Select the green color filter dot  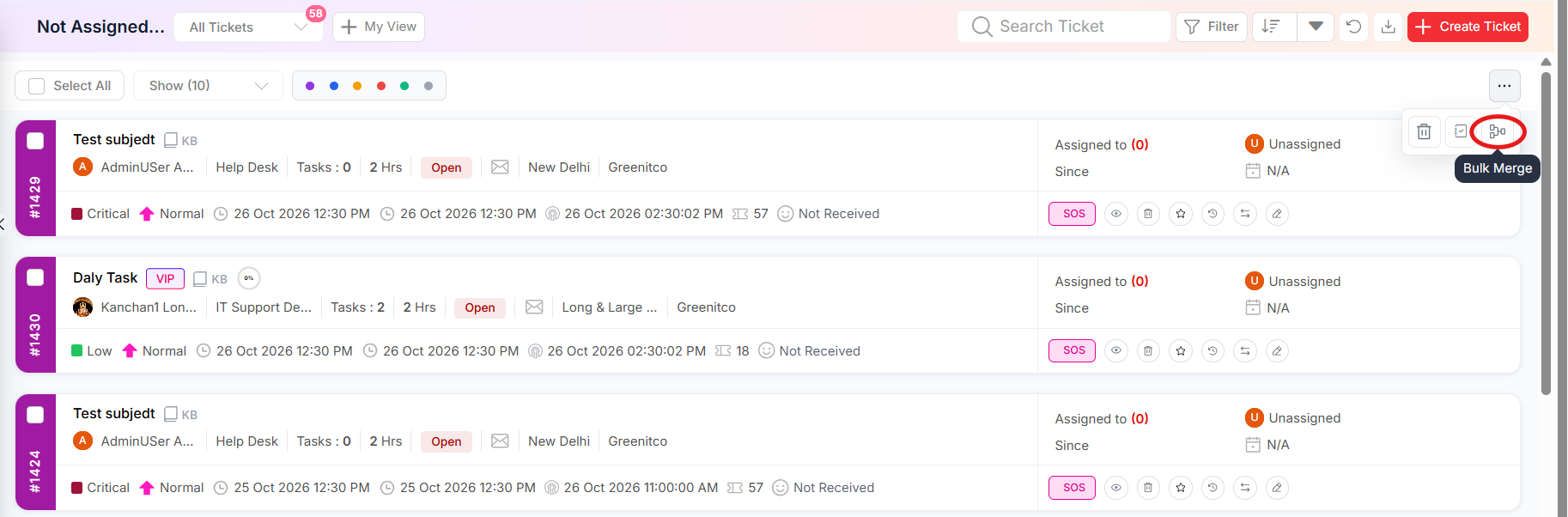404,86
